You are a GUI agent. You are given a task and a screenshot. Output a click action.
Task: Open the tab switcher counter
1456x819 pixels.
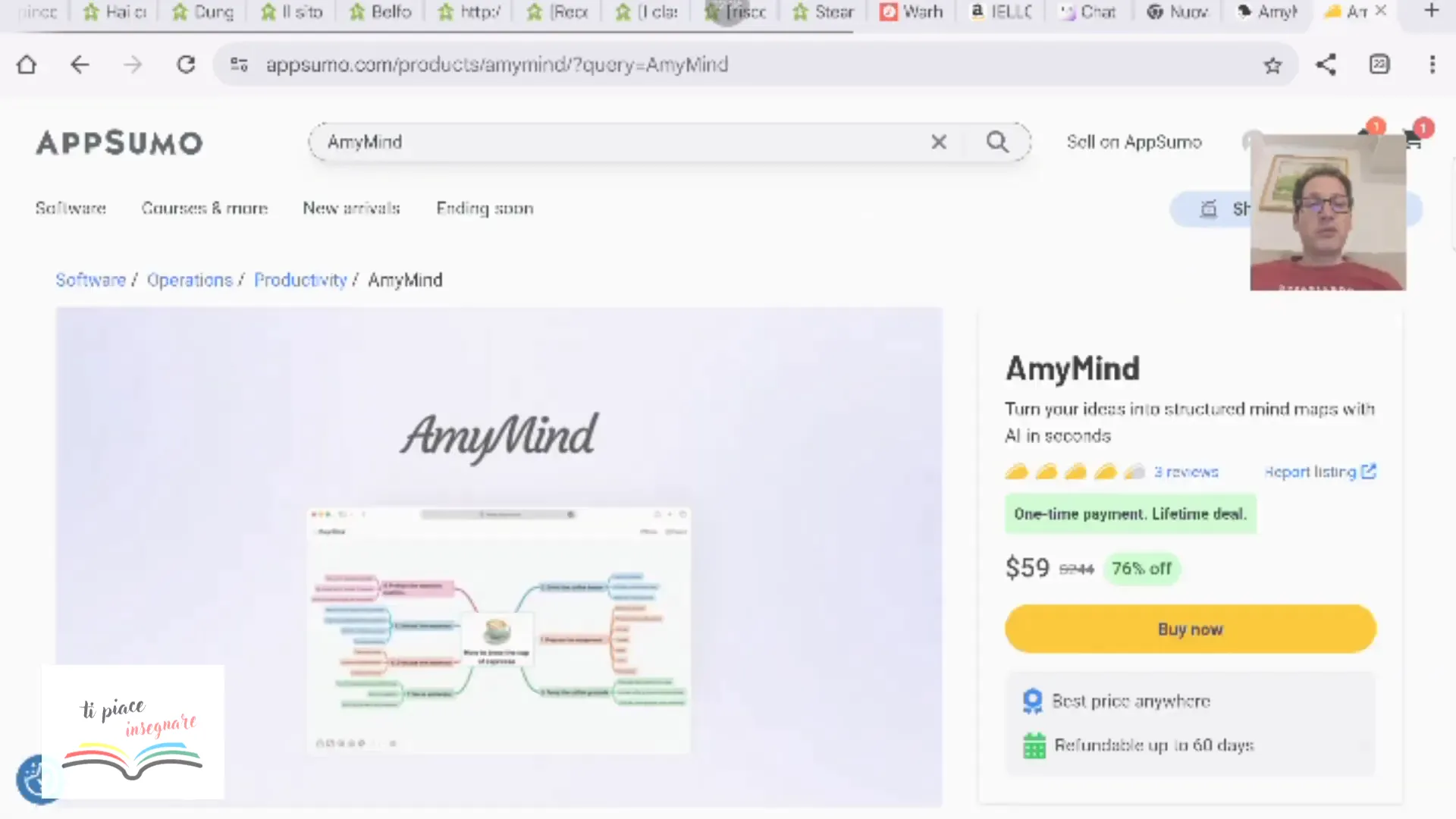tap(1379, 64)
